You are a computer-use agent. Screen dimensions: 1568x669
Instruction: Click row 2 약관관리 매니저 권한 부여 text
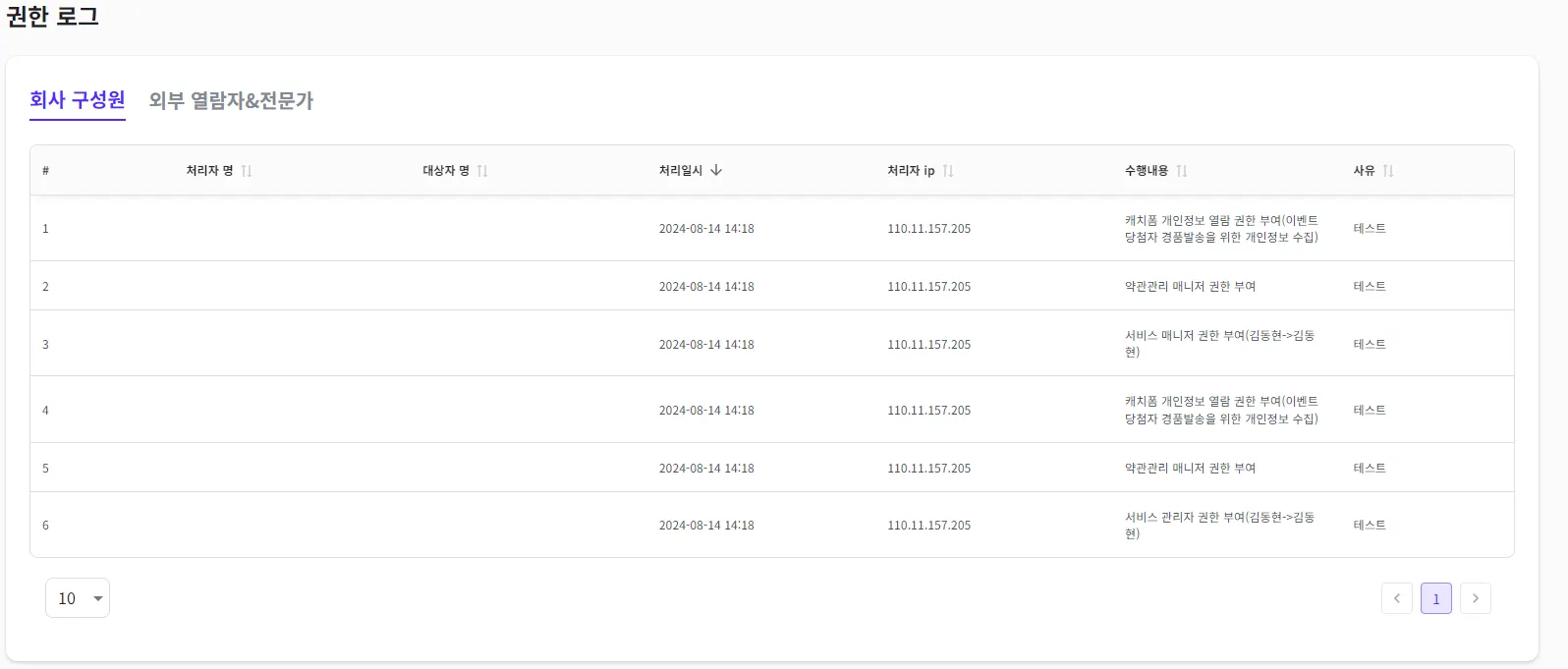tap(1190, 287)
